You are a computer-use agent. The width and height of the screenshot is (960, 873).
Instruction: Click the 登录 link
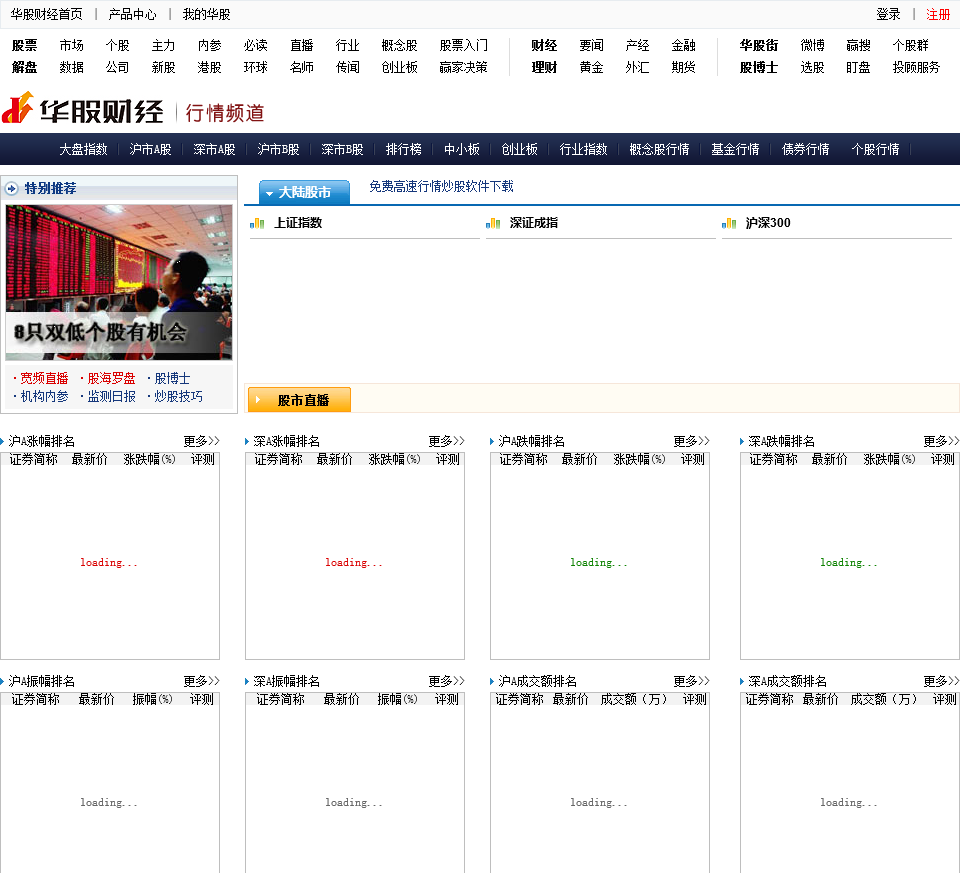tap(888, 14)
